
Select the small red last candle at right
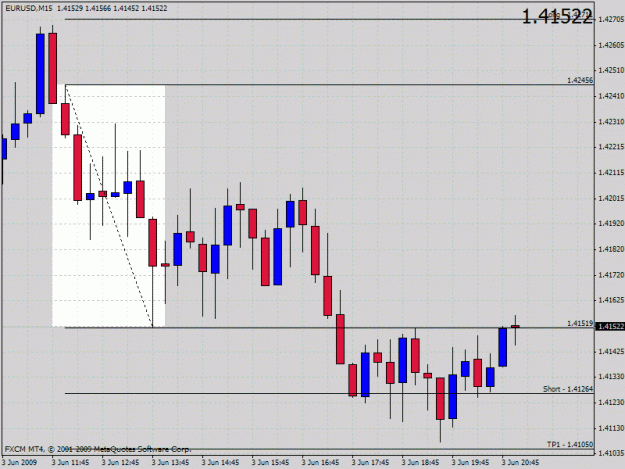pyautogui.click(x=515, y=326)
